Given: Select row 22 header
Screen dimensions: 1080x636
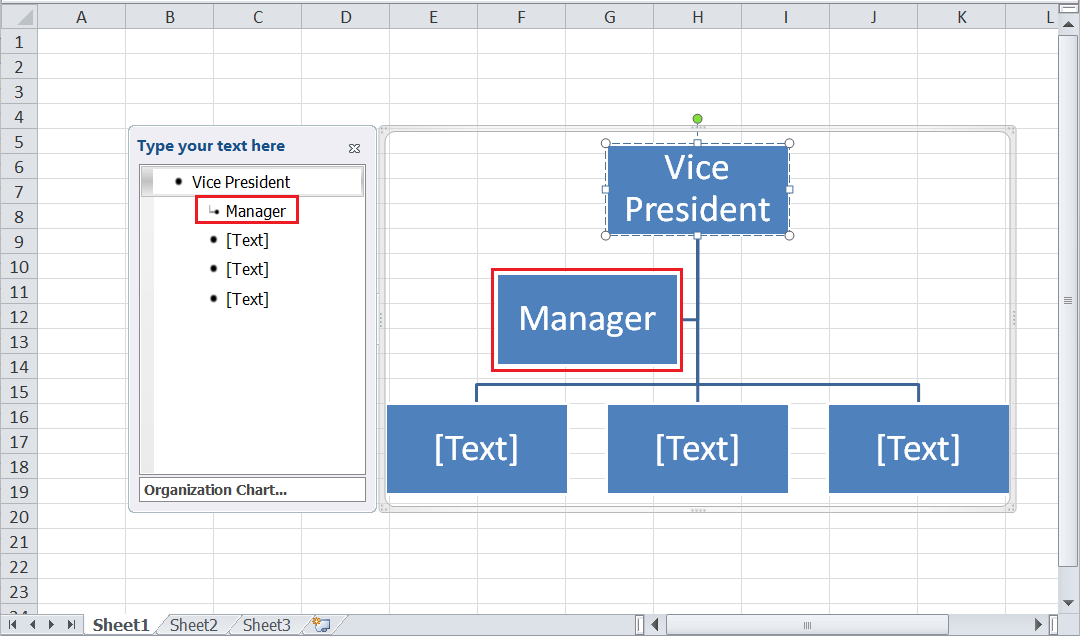Looking at the screenshot, I should 19,567.
